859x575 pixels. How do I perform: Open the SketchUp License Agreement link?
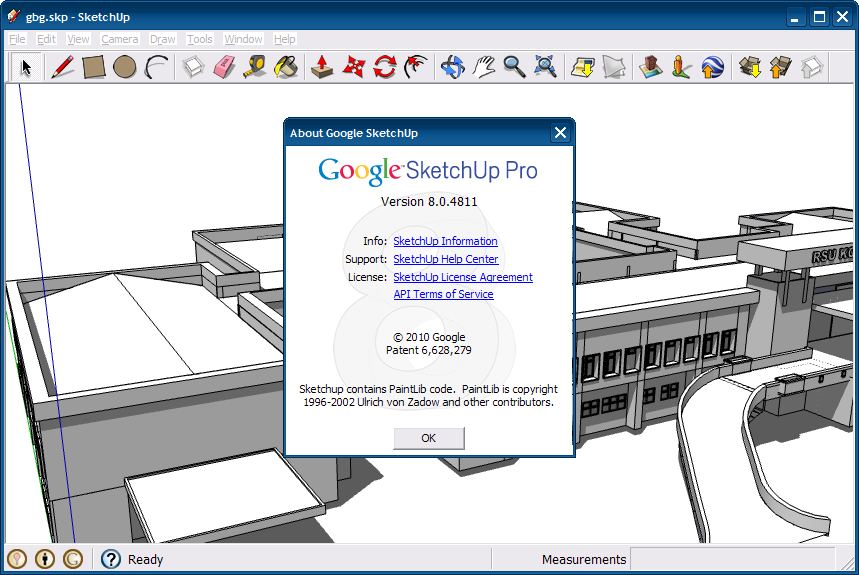coord(463,277)
